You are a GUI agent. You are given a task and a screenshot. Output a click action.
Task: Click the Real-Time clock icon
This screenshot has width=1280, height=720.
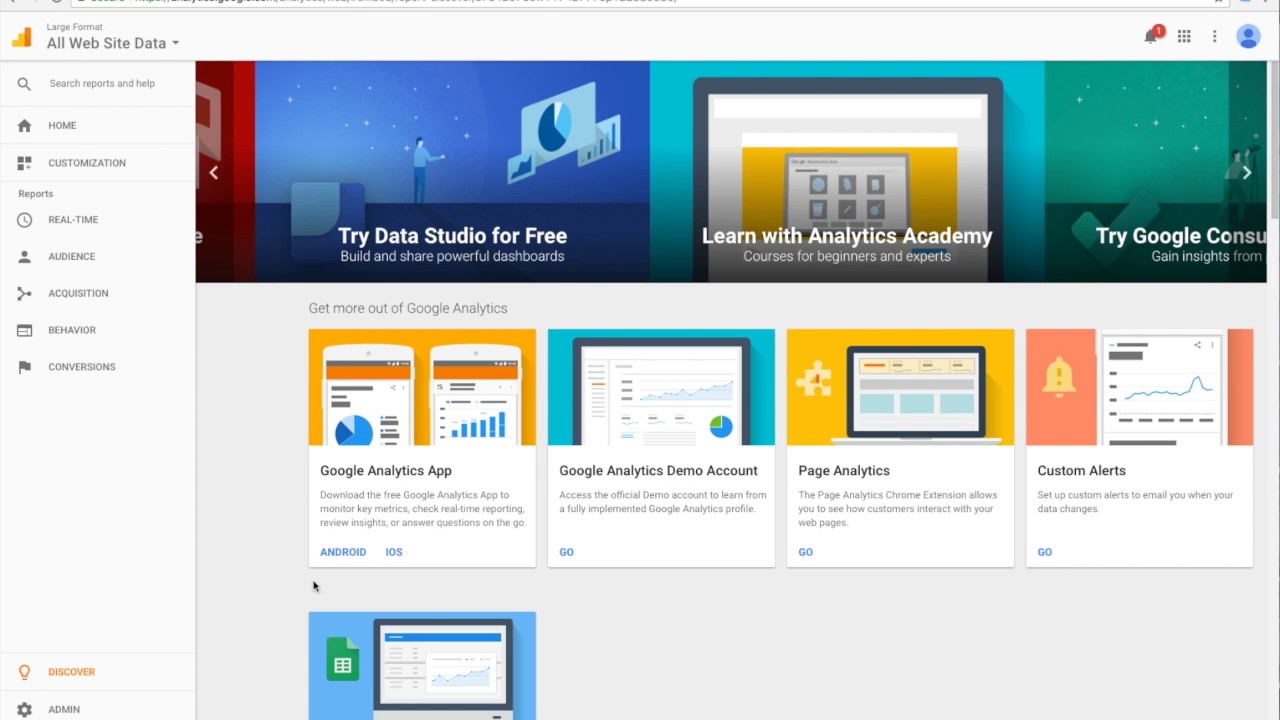pos(25,220)
